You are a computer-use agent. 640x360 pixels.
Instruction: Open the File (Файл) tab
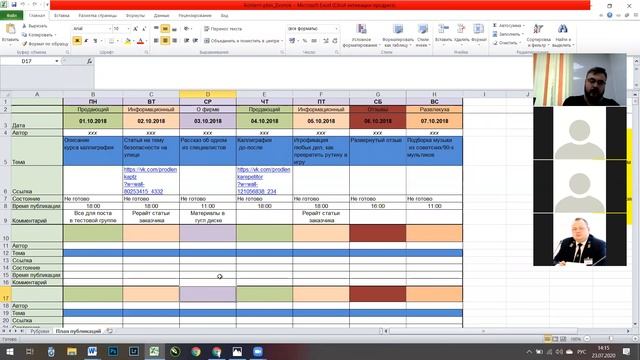tap(12, 16)
